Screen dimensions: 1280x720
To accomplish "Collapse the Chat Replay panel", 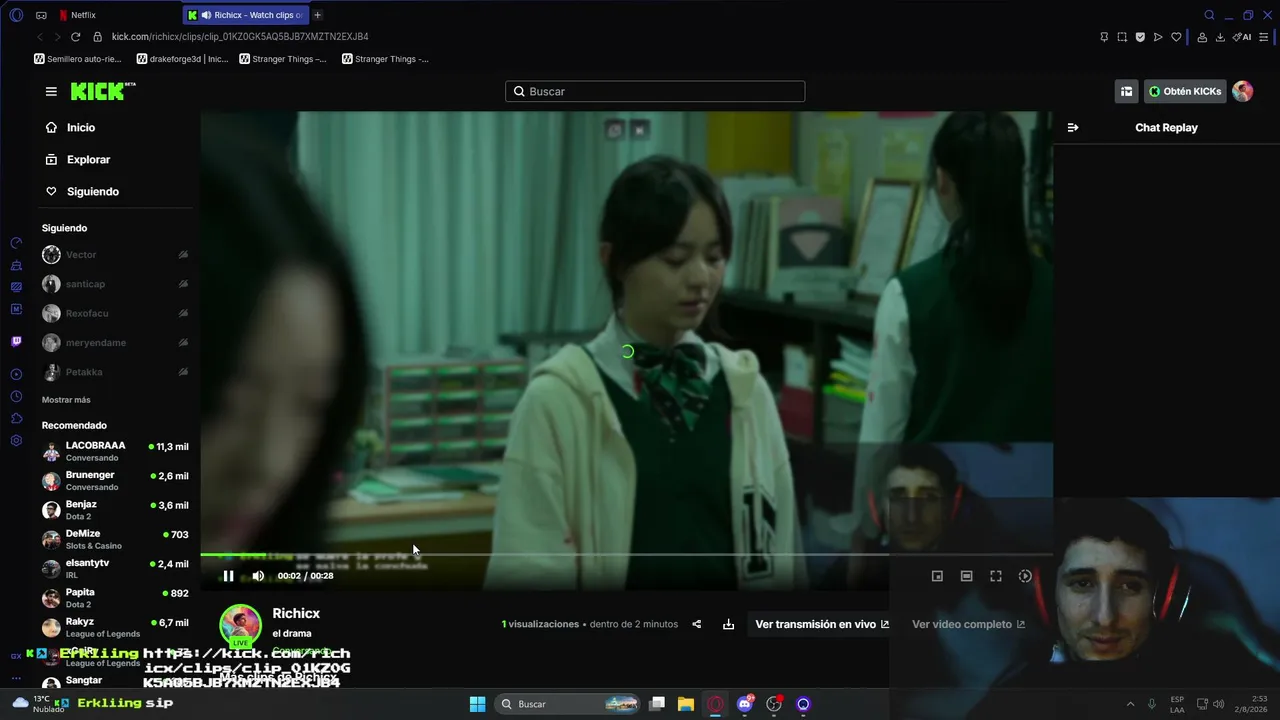I will coord(1073,128).
